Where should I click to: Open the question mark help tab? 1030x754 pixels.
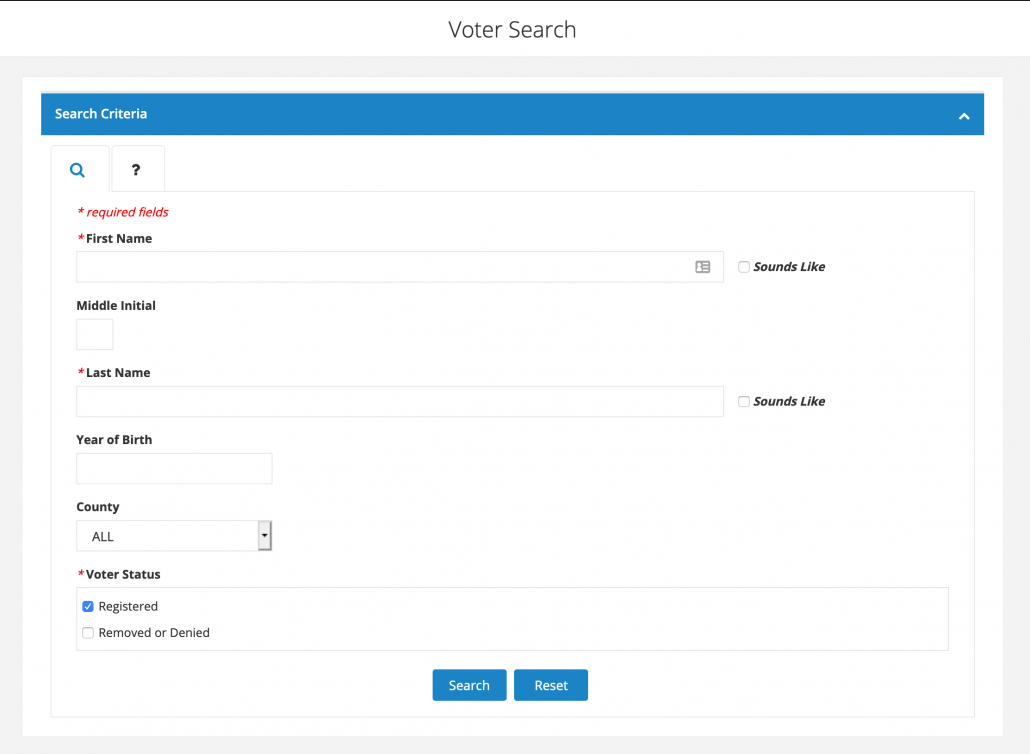point(138,169)
